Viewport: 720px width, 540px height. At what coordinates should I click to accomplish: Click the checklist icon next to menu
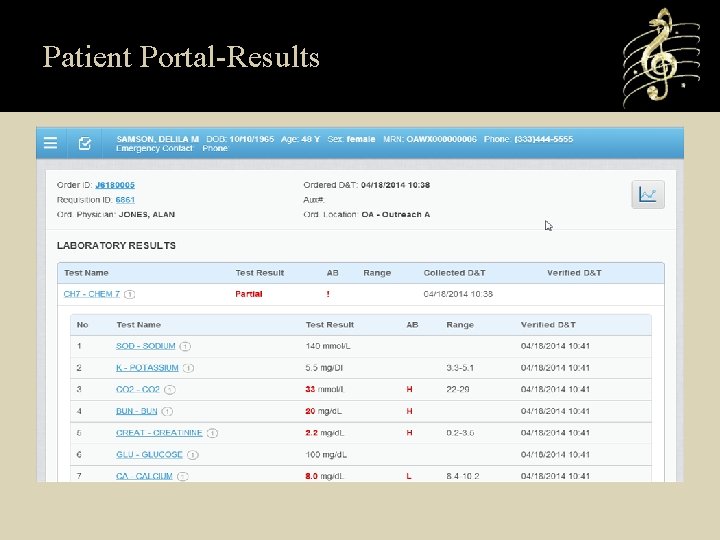(x=84, y=143)
